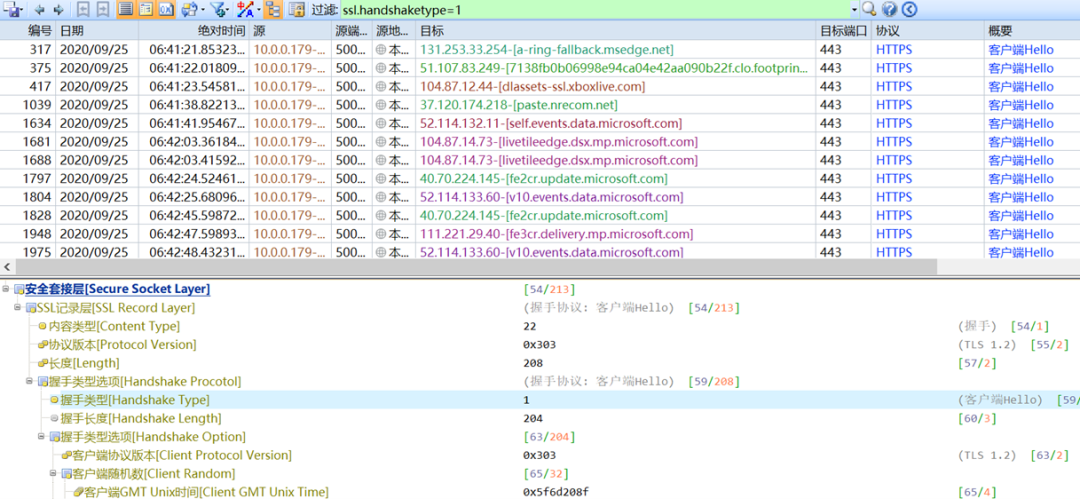Screen dimensions: 1080x499
Task: Collapse the Client Random tree node
Action: [x=53, y=474]
